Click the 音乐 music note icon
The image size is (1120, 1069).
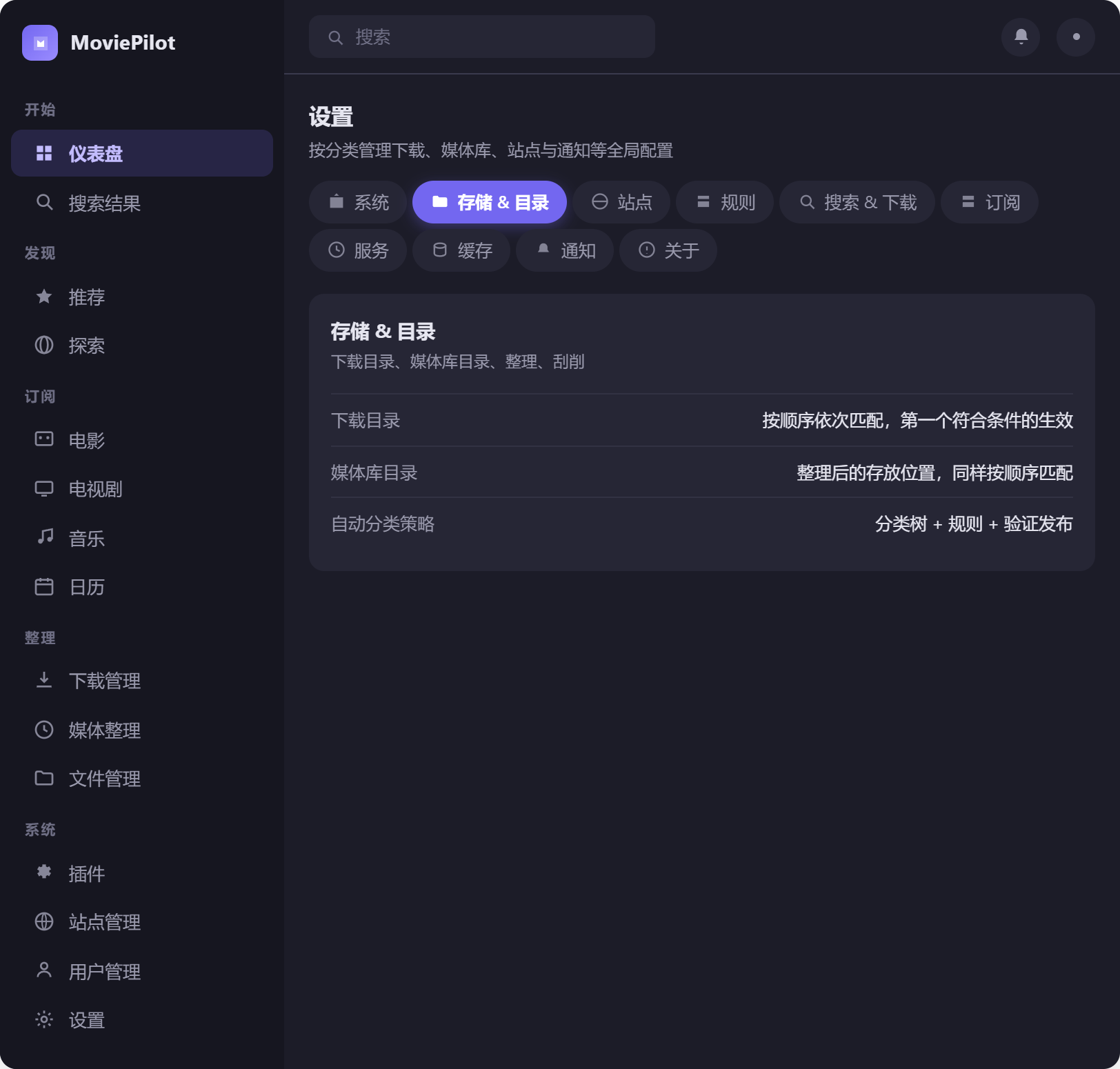pyautogui.click(x=44, y=537)
